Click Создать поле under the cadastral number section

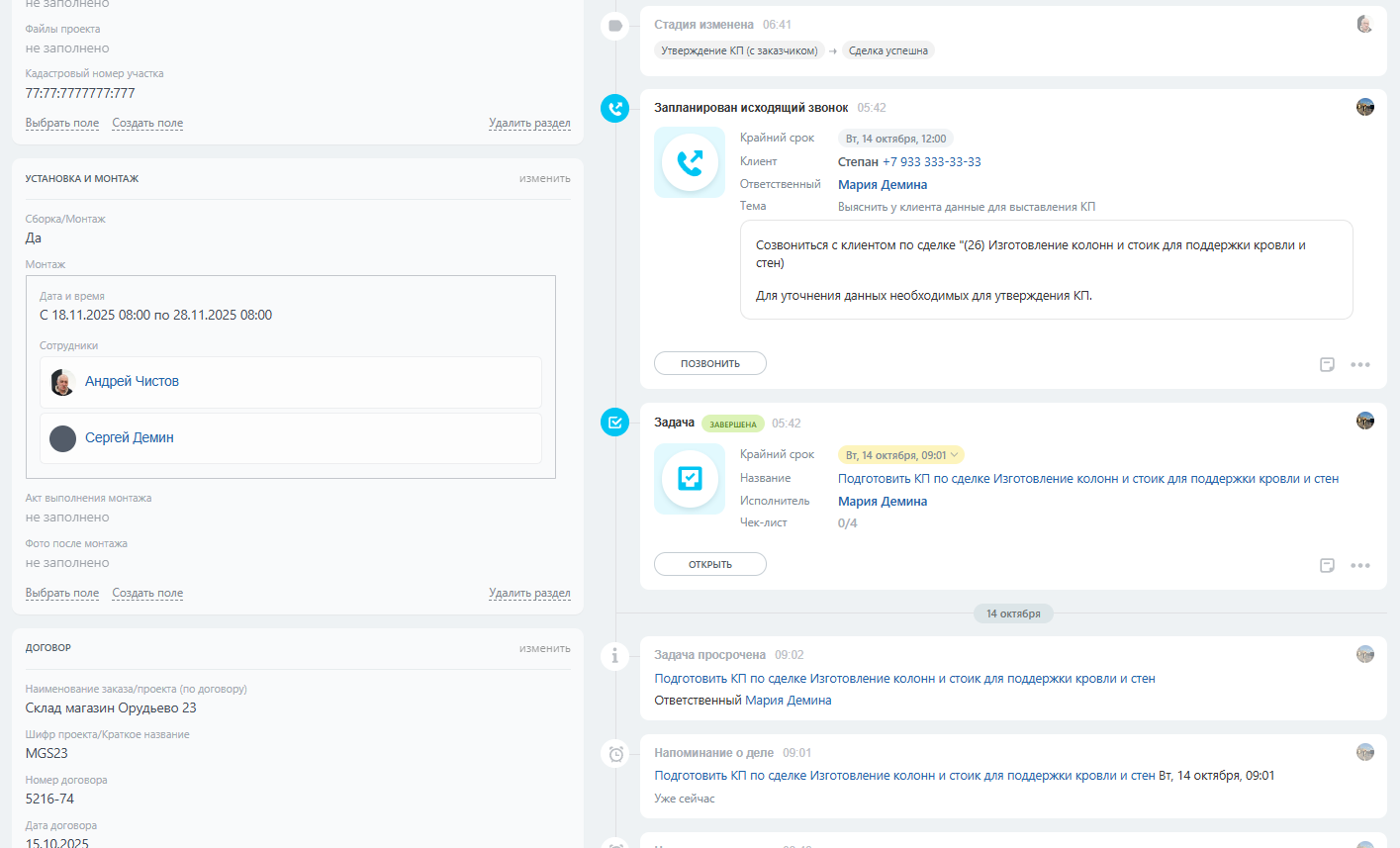pos(147,124)
